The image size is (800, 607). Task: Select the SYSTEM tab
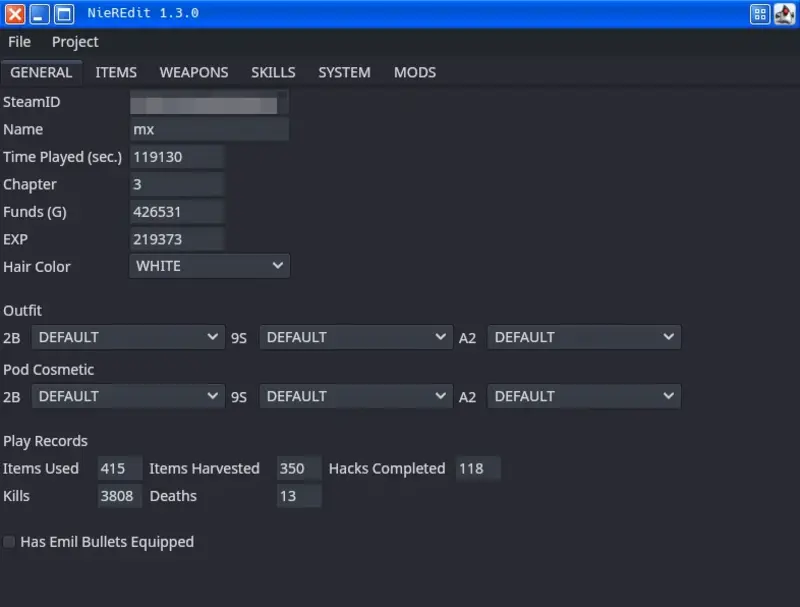(x=344, y=72)
